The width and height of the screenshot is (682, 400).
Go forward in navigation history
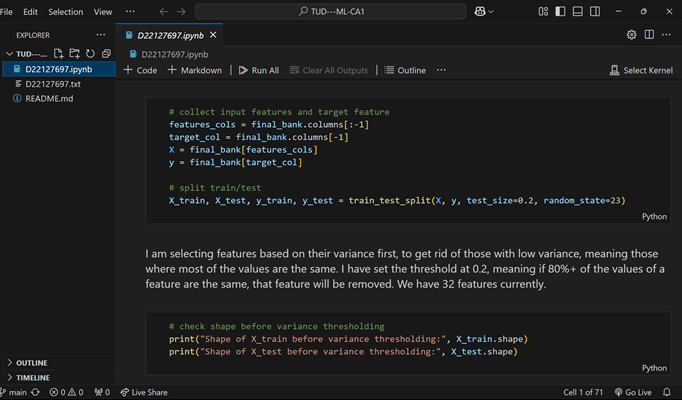pos(181,12)
